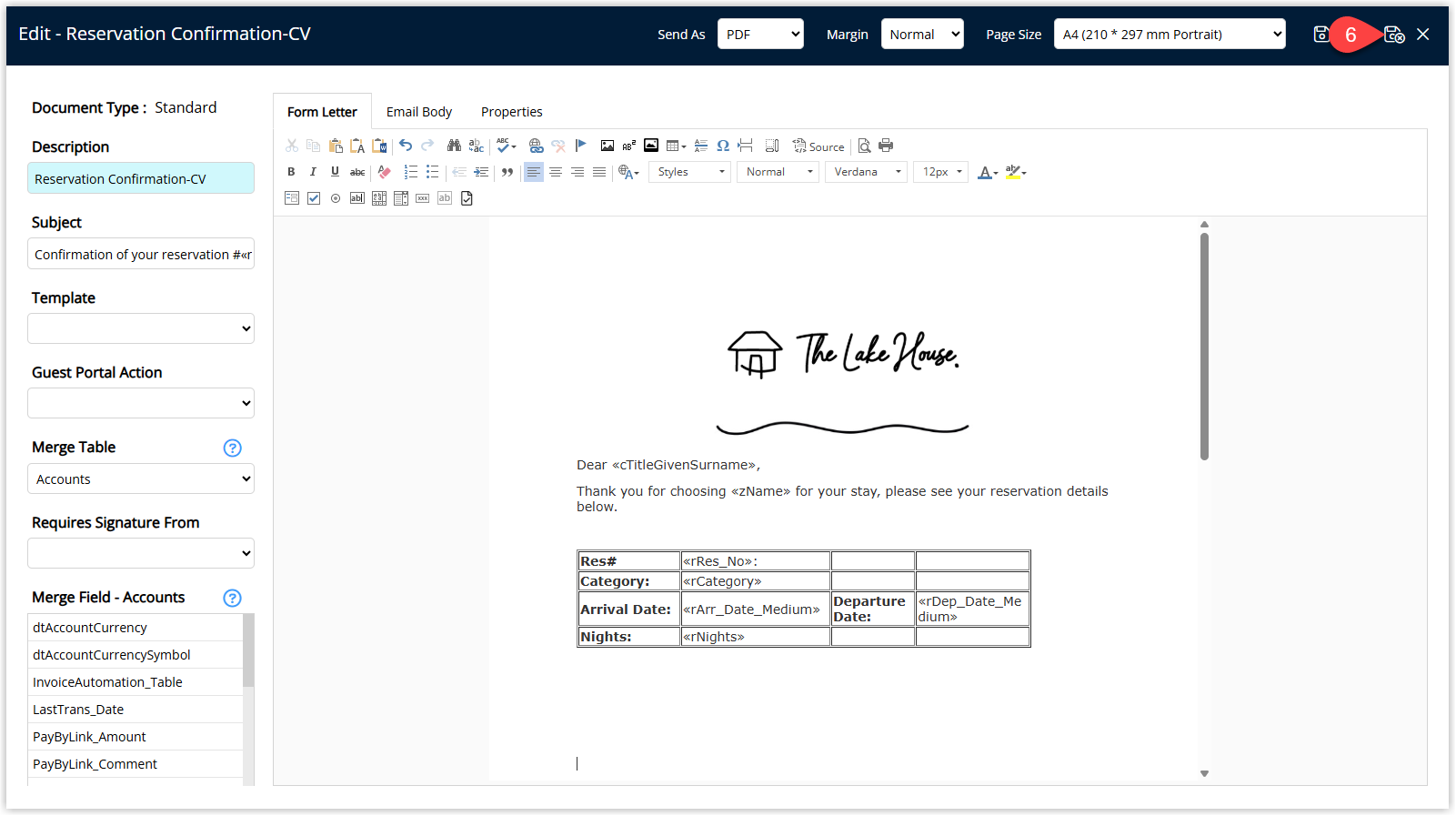Click the Copy icon in the editor toolbar
Viewport: 1456px width, 816px height.
pyautogui.click(x=313, y=146)
